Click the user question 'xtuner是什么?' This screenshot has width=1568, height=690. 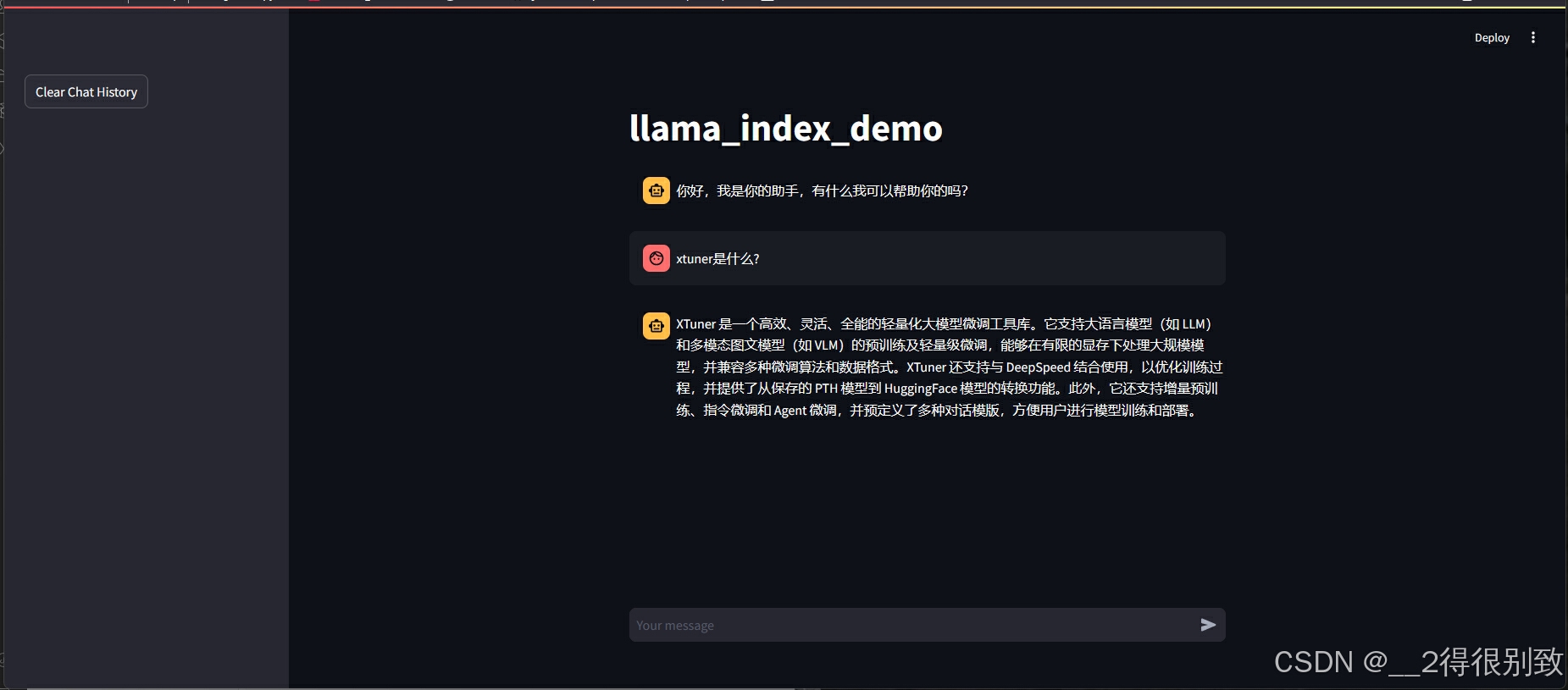pyautogui.click(x=718, y=259)
